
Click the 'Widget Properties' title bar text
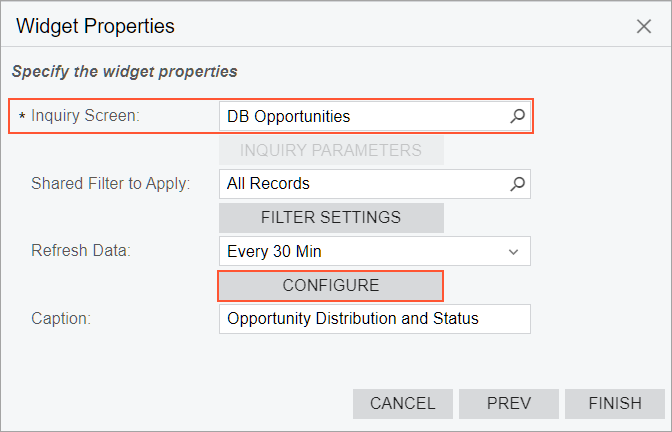(x=96, y=27)
